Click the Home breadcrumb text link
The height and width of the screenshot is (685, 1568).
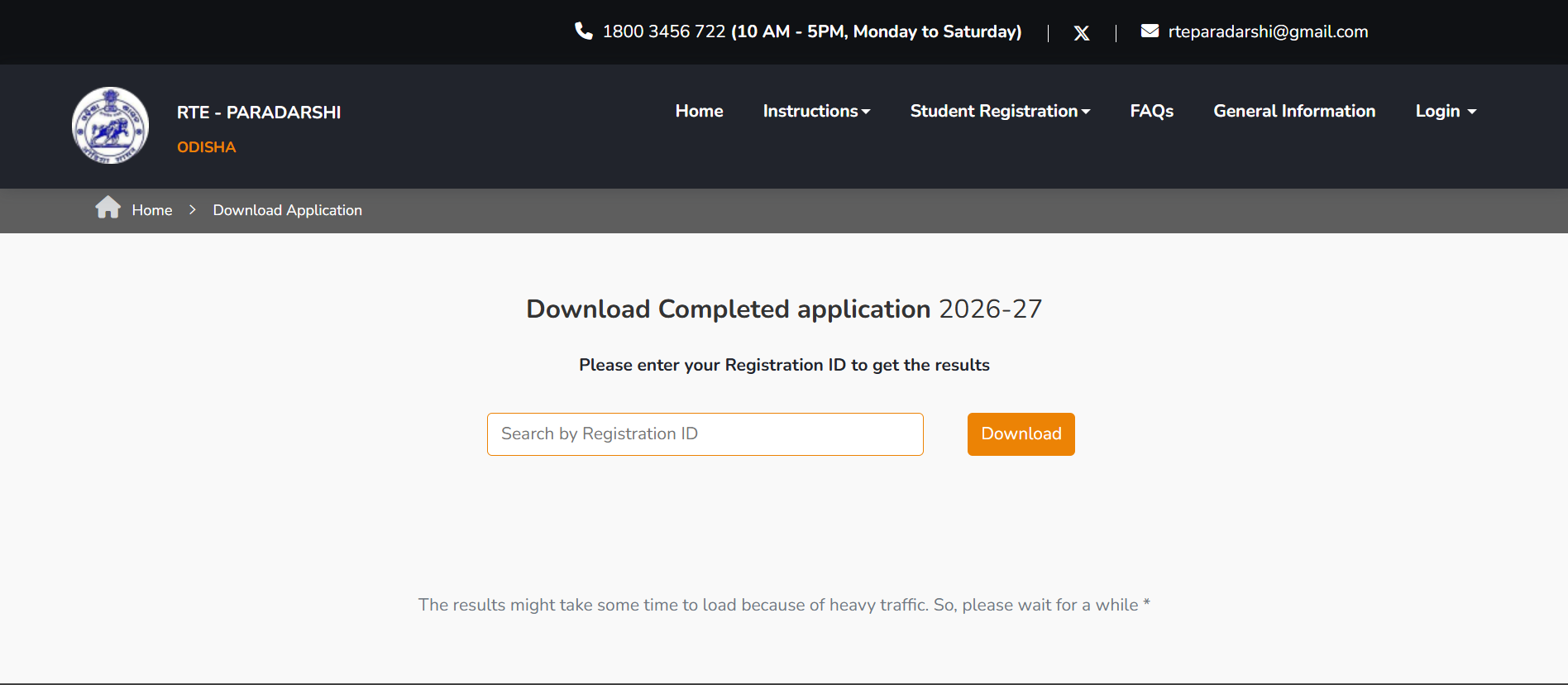tap(152, 210)
